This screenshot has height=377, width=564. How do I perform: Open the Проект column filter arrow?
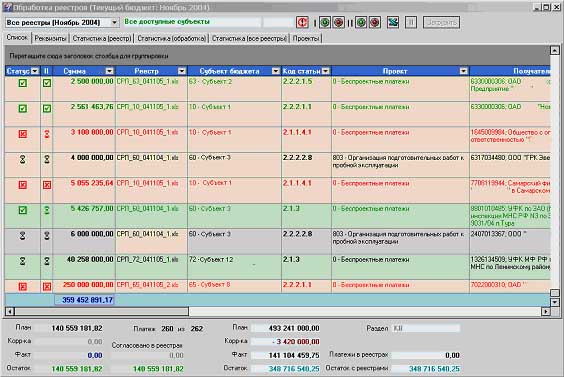tap(464, 71)
